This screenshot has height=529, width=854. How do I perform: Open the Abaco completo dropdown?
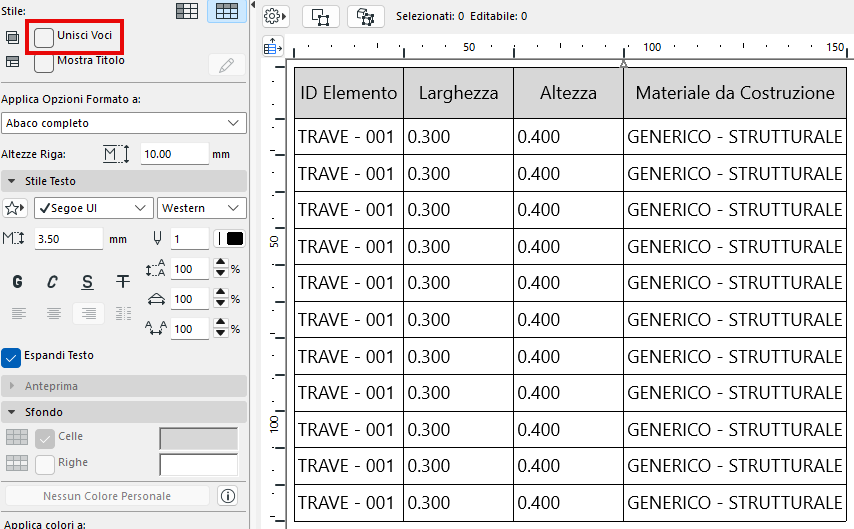pos(124,123)
